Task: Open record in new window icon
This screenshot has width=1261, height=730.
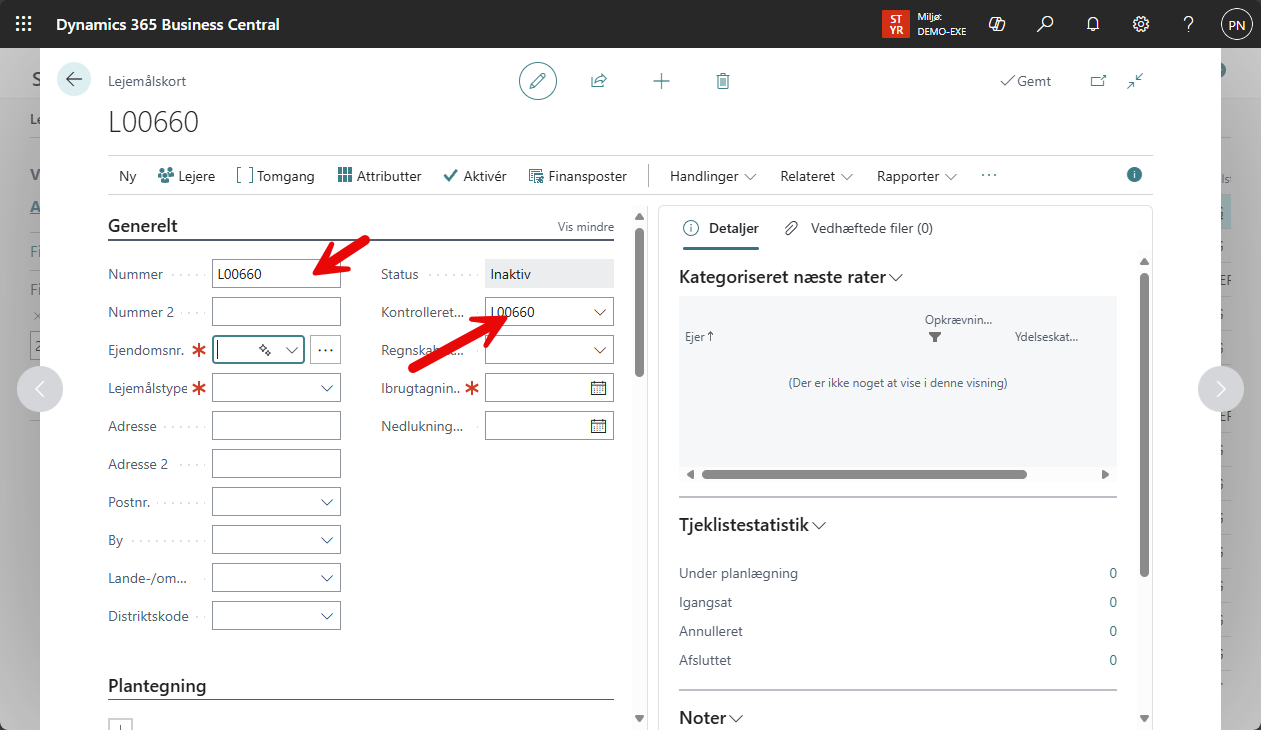Action: 1098,81
